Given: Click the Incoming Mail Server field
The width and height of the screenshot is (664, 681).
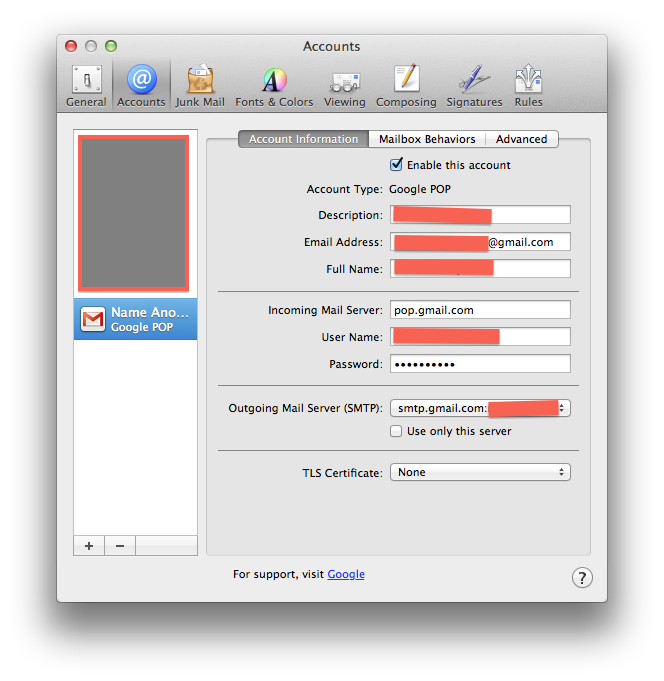Looking at the screenshot, I should click(x=480, y=310).
